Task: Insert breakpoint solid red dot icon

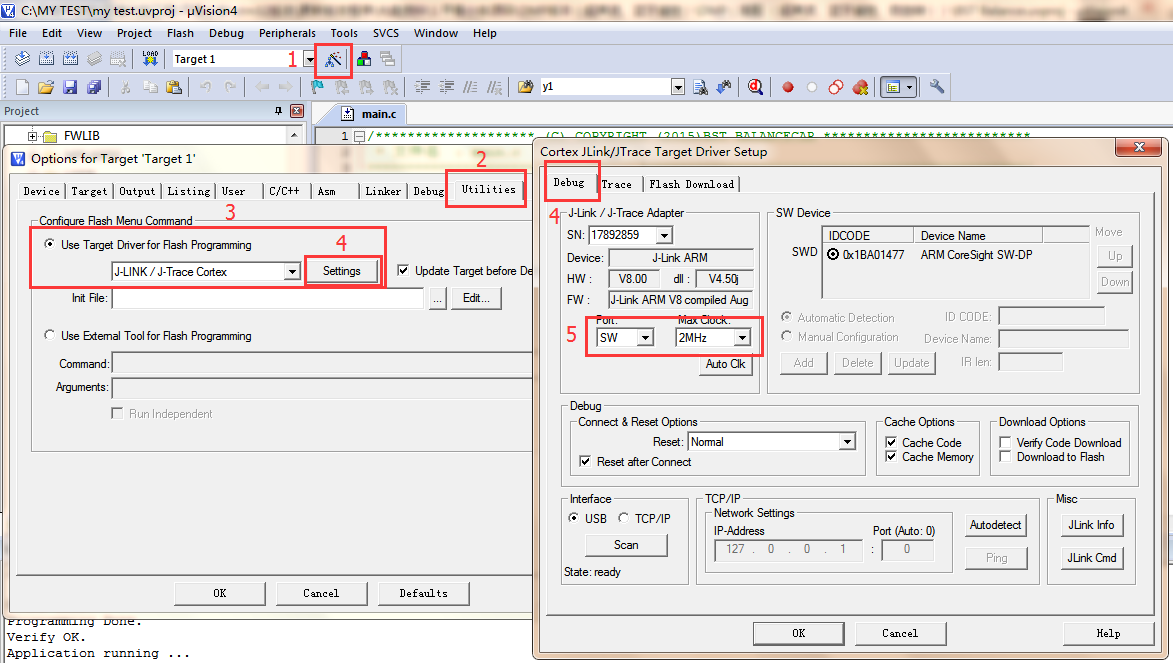Action: pyautogui.click(x=788, y=87)
